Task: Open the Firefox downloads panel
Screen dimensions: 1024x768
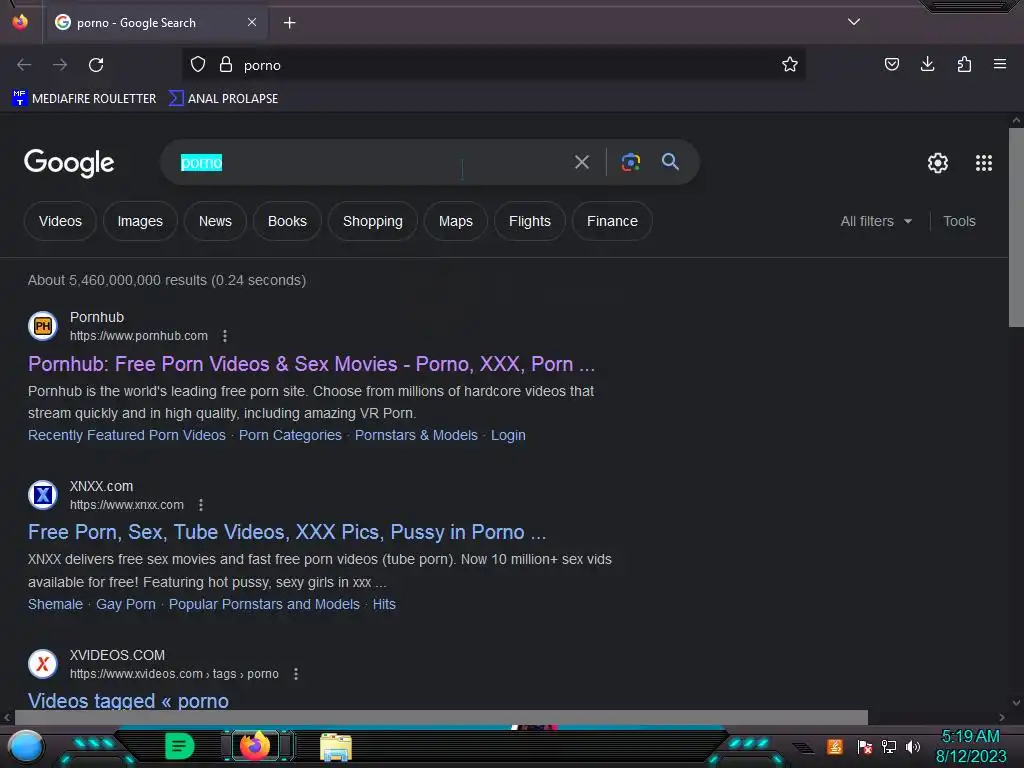Action: pyautogui.click(x=927, y=64)
